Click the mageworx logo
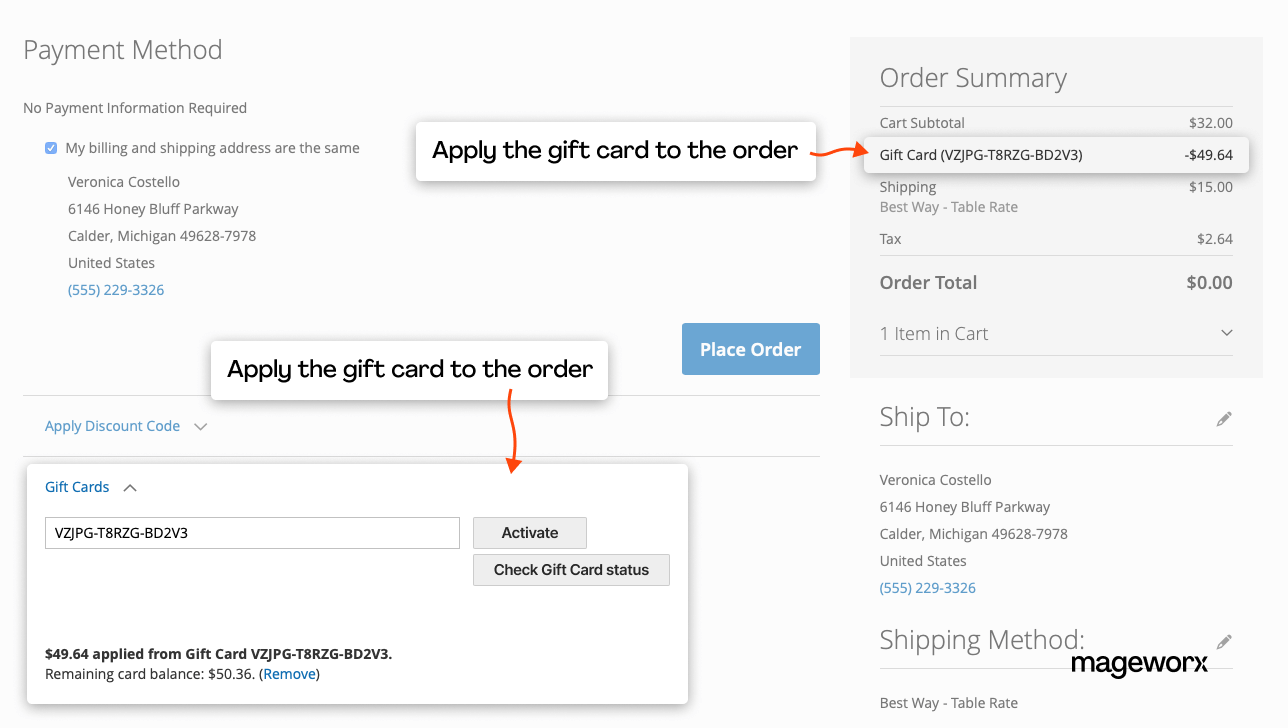 (1139, 663)
